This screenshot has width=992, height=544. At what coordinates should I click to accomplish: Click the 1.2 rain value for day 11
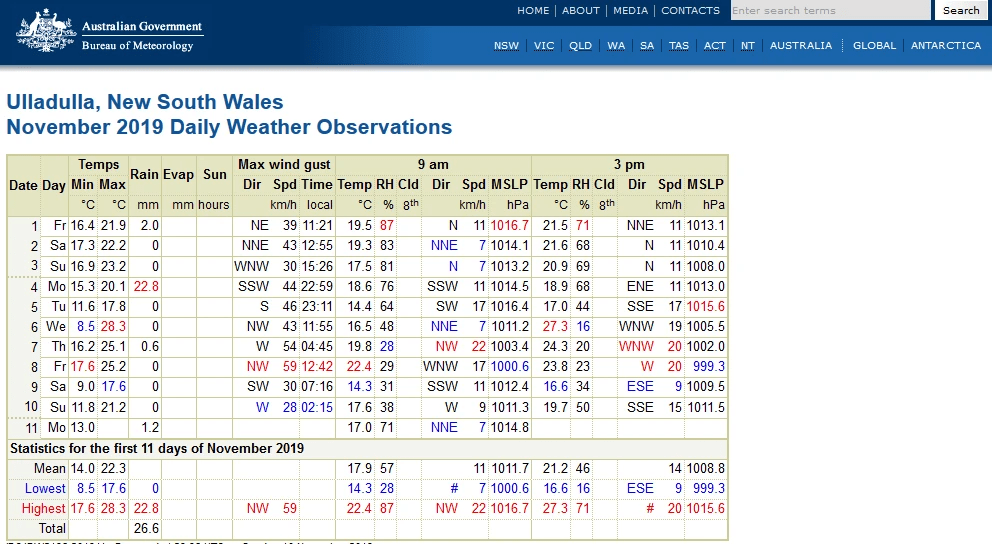[150, 428]
